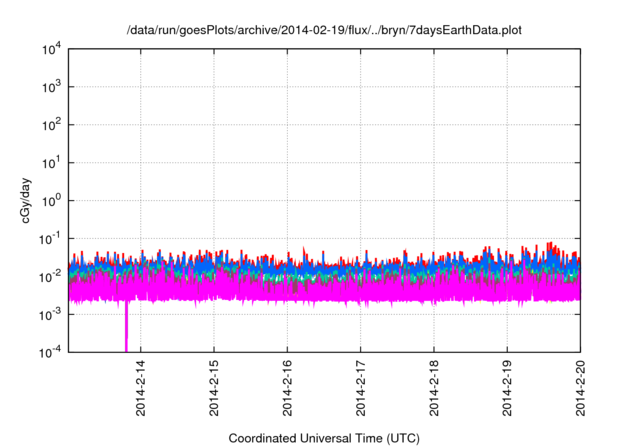The width and height of the screenshot is (640, 448).
Task: Click the 10^2 y-axis tick label
Action: click(x=53, y=125)
